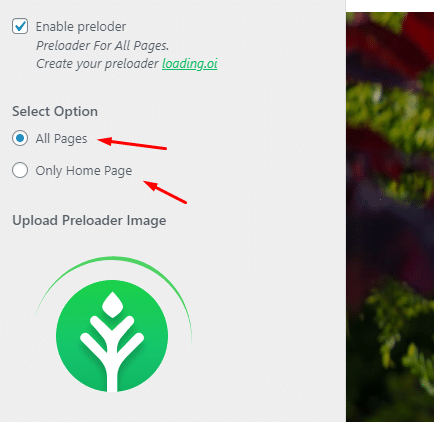Screen dimensions: 434x422
Task: Click the site preview image on right
Action: coord(390,217)
